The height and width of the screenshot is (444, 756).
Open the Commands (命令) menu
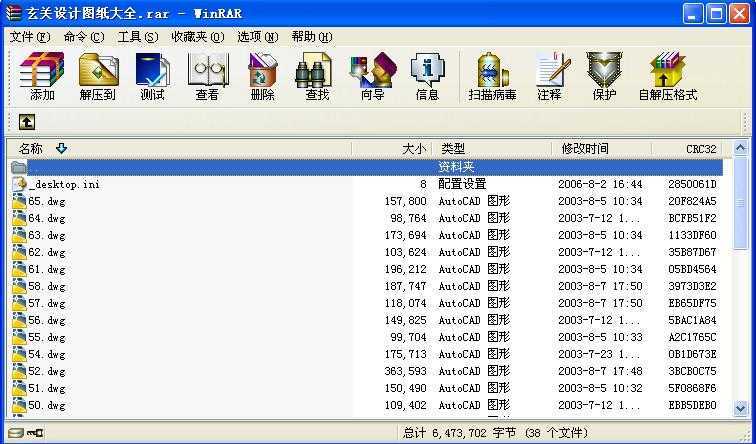click(84, 37)
